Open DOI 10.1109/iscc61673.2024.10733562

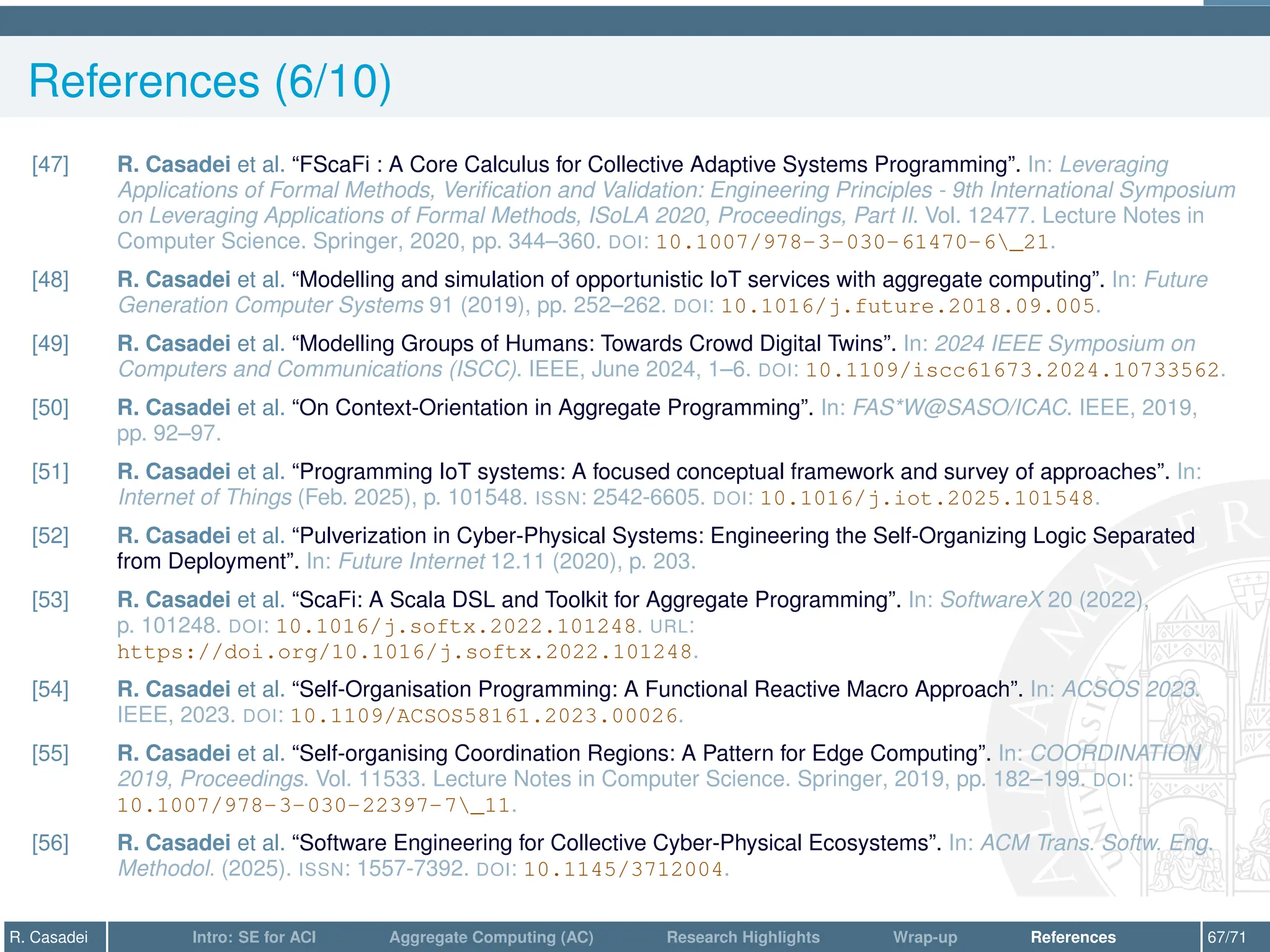1012,370
